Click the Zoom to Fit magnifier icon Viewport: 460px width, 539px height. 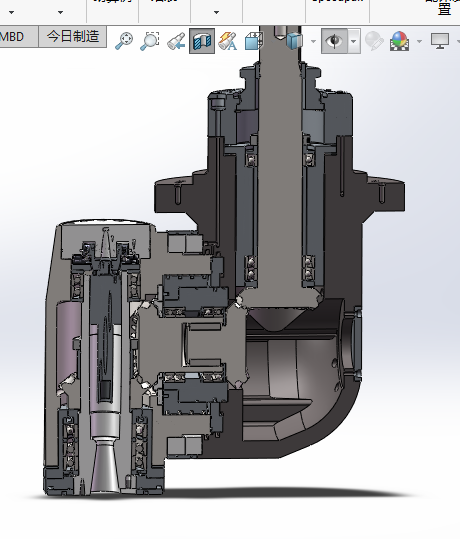point(124,41)
